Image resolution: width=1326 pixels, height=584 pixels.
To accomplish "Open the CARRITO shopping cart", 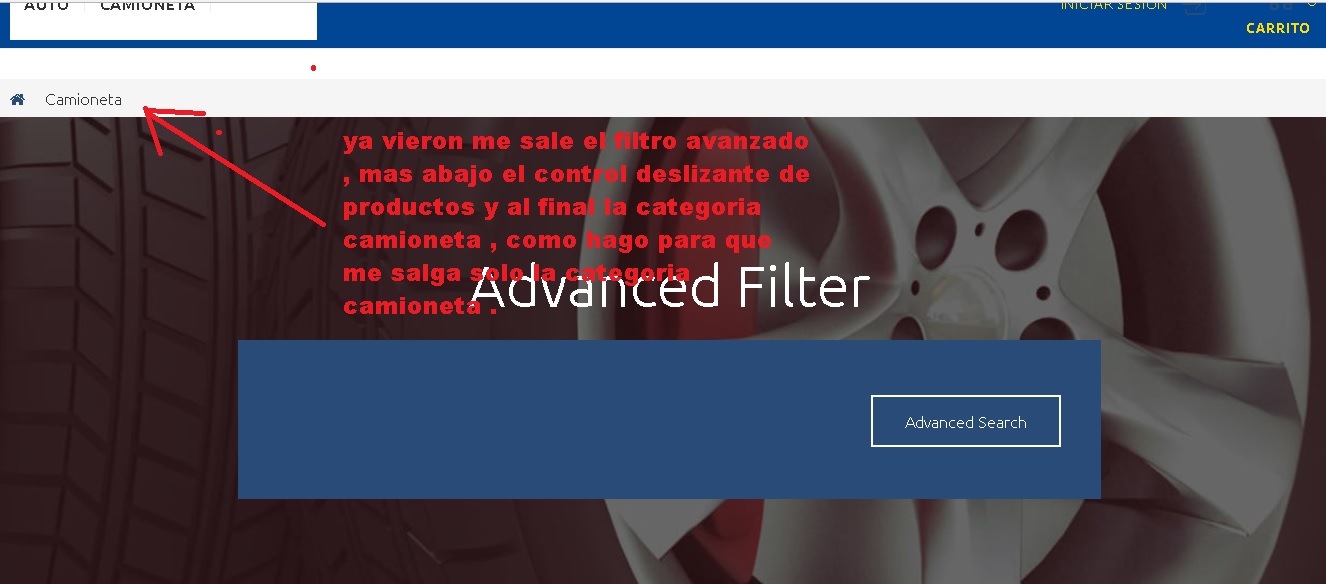I will click(1277, 28).
